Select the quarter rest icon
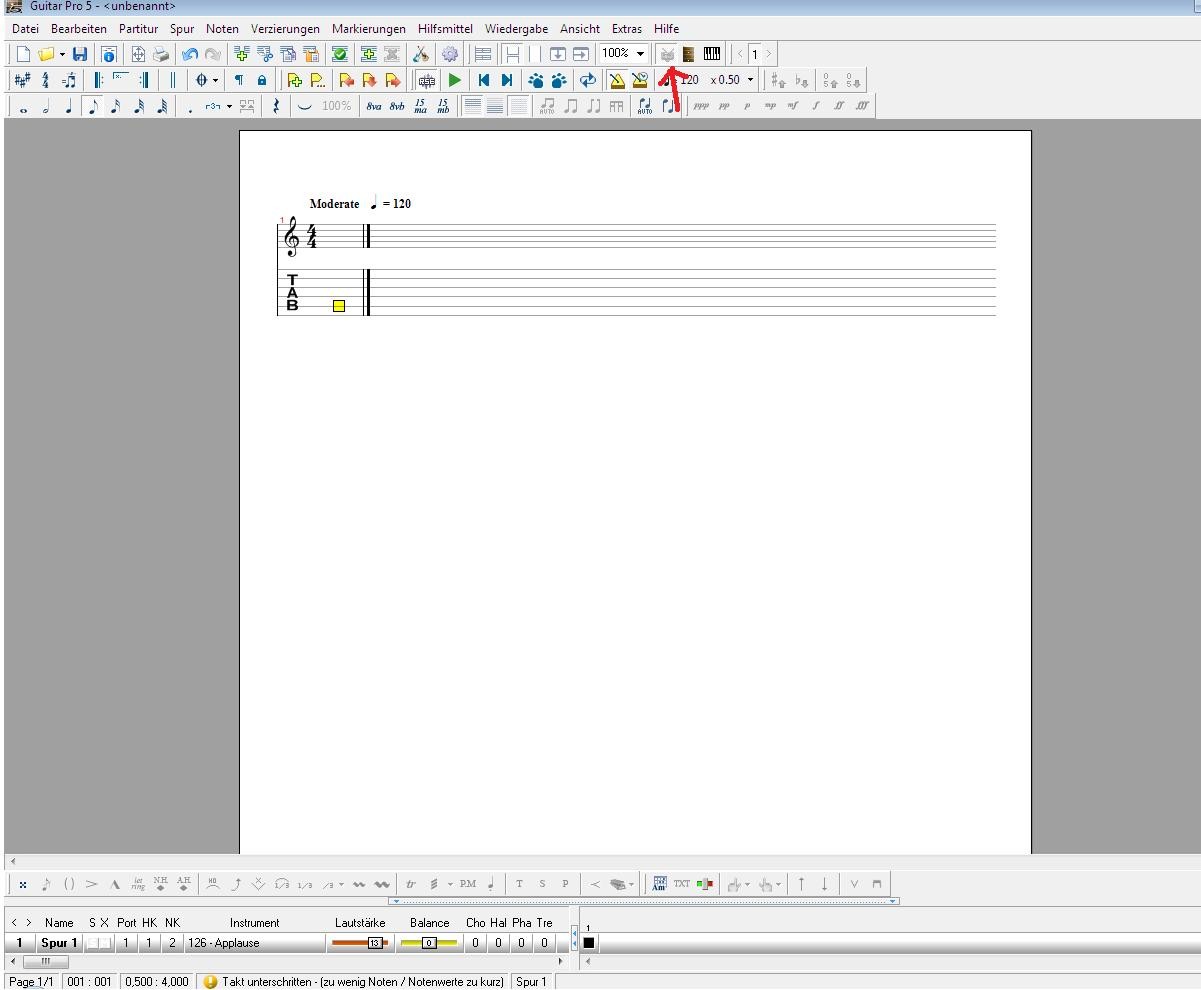The image size is (1201, 990). click(x=276, y=105)
